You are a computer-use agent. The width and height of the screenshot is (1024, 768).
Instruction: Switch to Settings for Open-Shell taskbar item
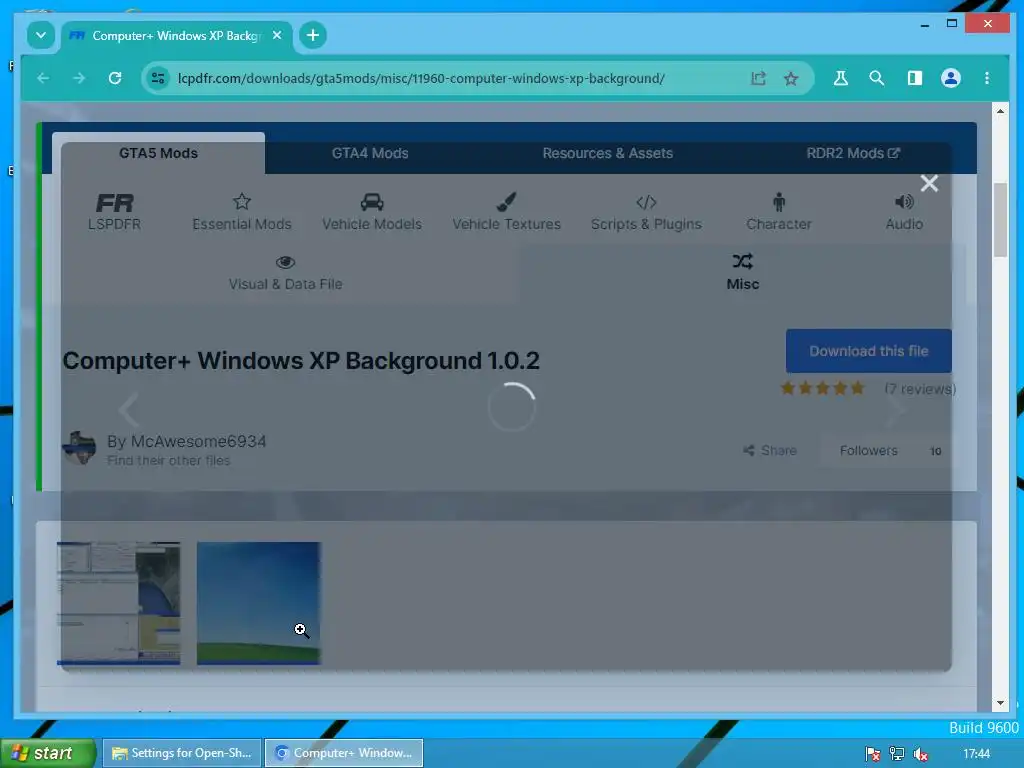pos(182,753)
